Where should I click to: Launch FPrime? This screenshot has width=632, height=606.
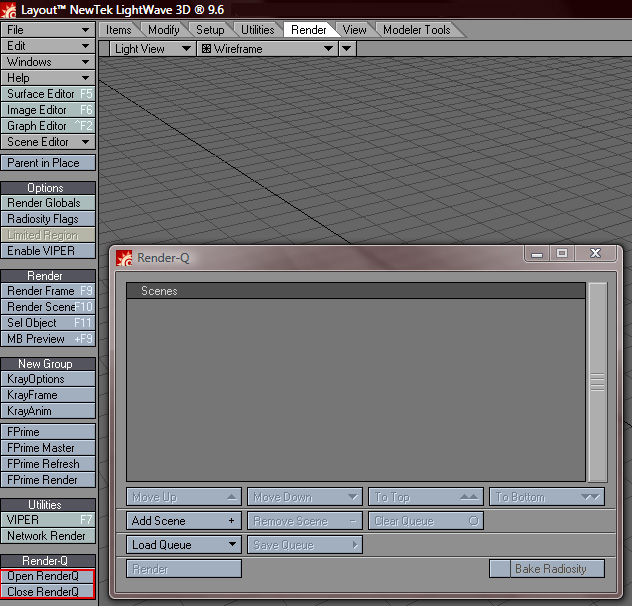pyautogui.click(x=48, y=432)
